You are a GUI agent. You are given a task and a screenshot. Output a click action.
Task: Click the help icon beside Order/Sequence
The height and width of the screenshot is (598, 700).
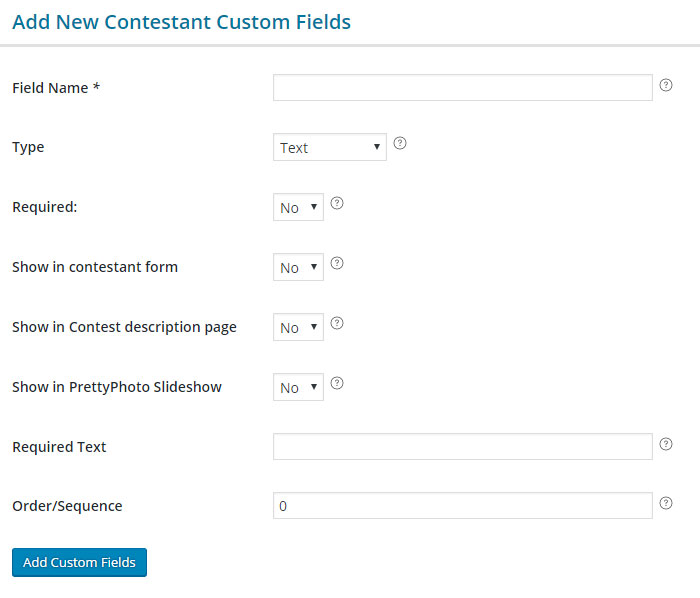666,503
